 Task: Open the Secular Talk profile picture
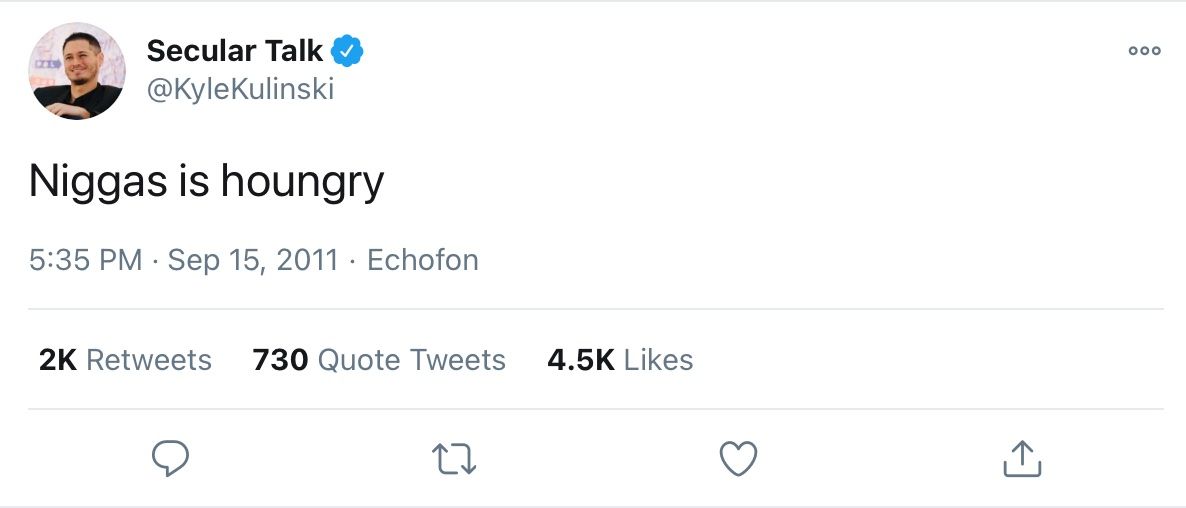pyautogui.click(x=77, y=71)
